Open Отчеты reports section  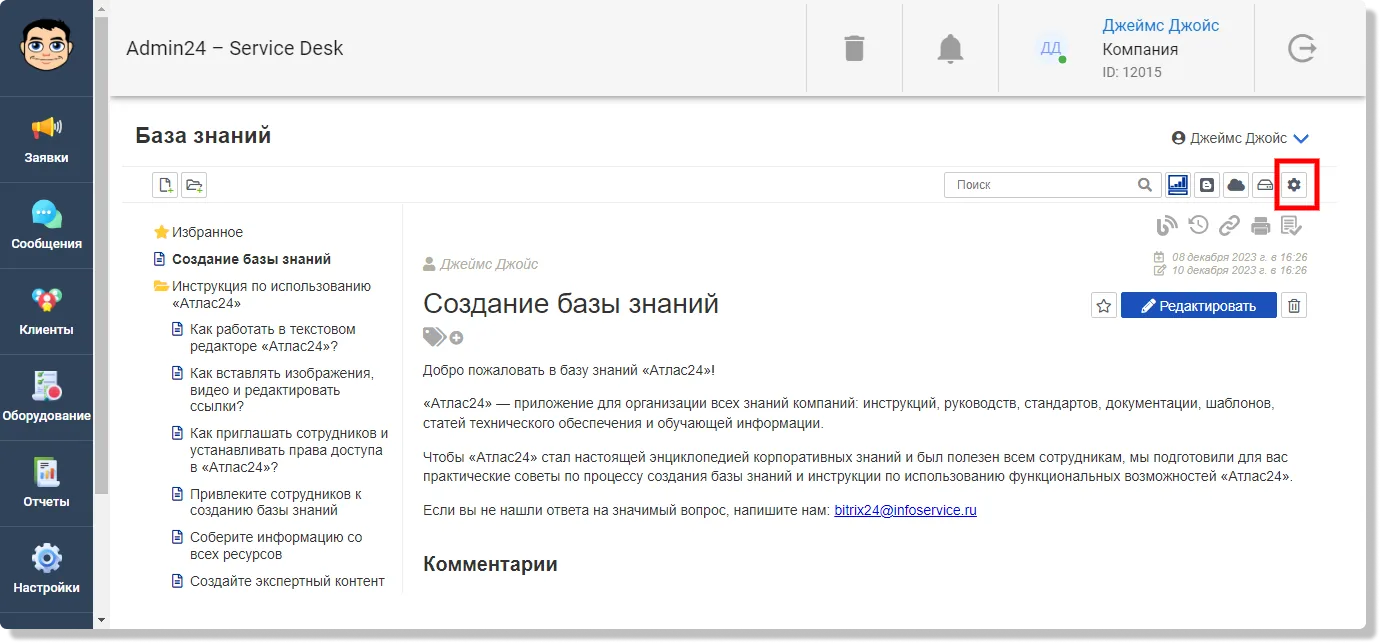pyautogui.click(x=46, y=483)
